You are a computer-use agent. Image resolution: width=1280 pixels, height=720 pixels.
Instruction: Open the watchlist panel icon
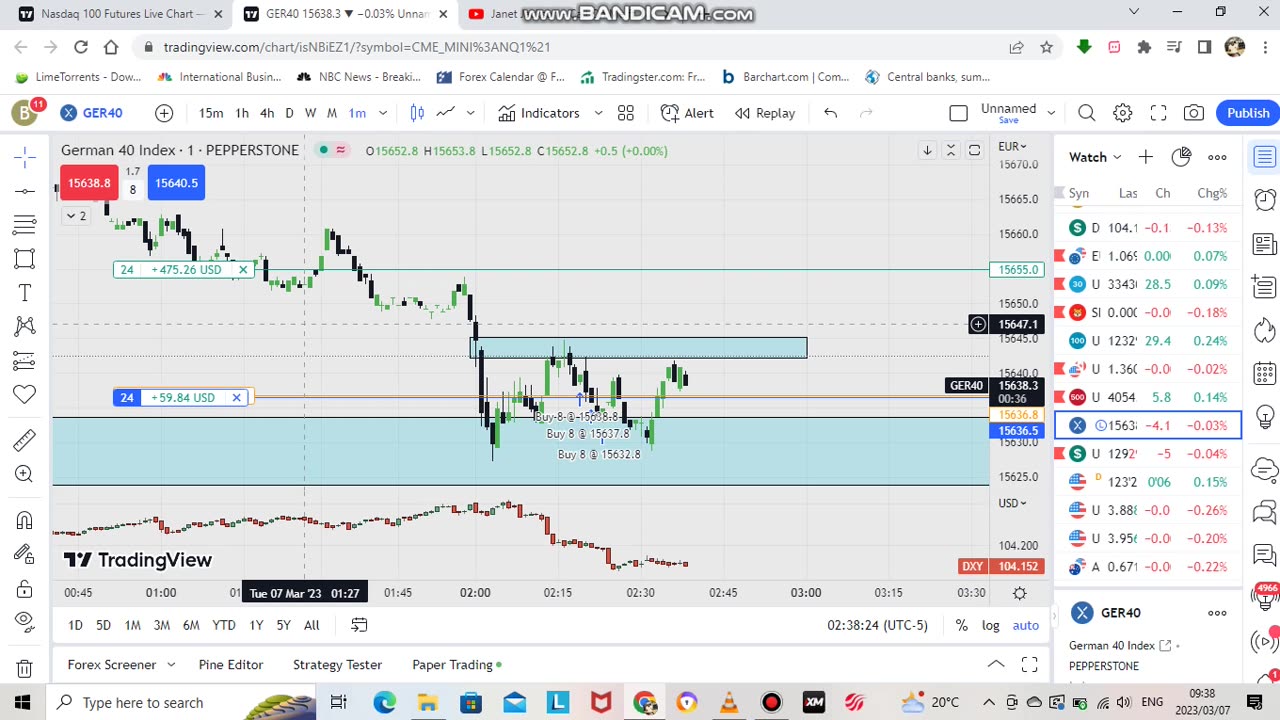click(1265, 156)
